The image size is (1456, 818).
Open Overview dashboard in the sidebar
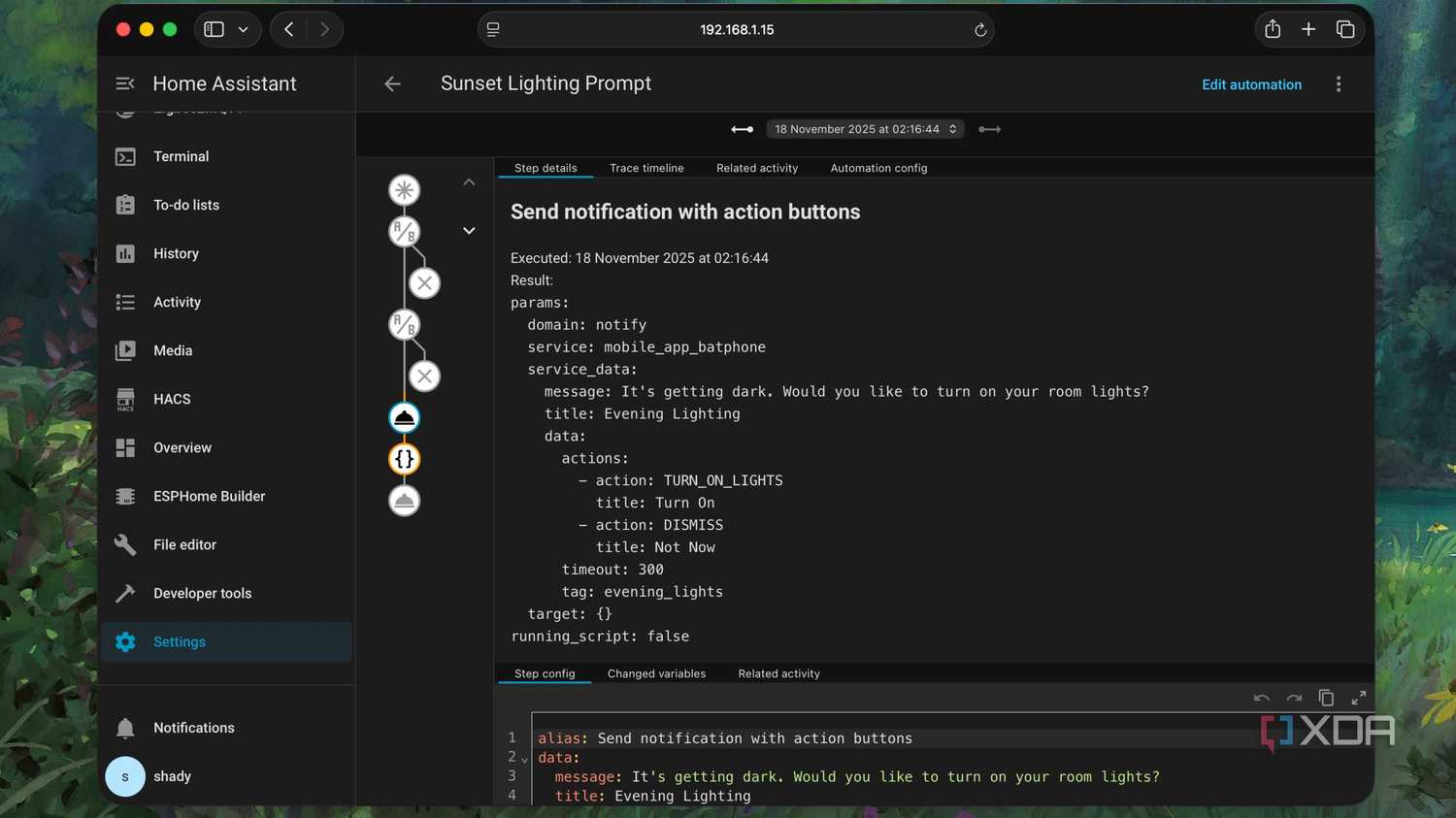(x=226, y=447)
